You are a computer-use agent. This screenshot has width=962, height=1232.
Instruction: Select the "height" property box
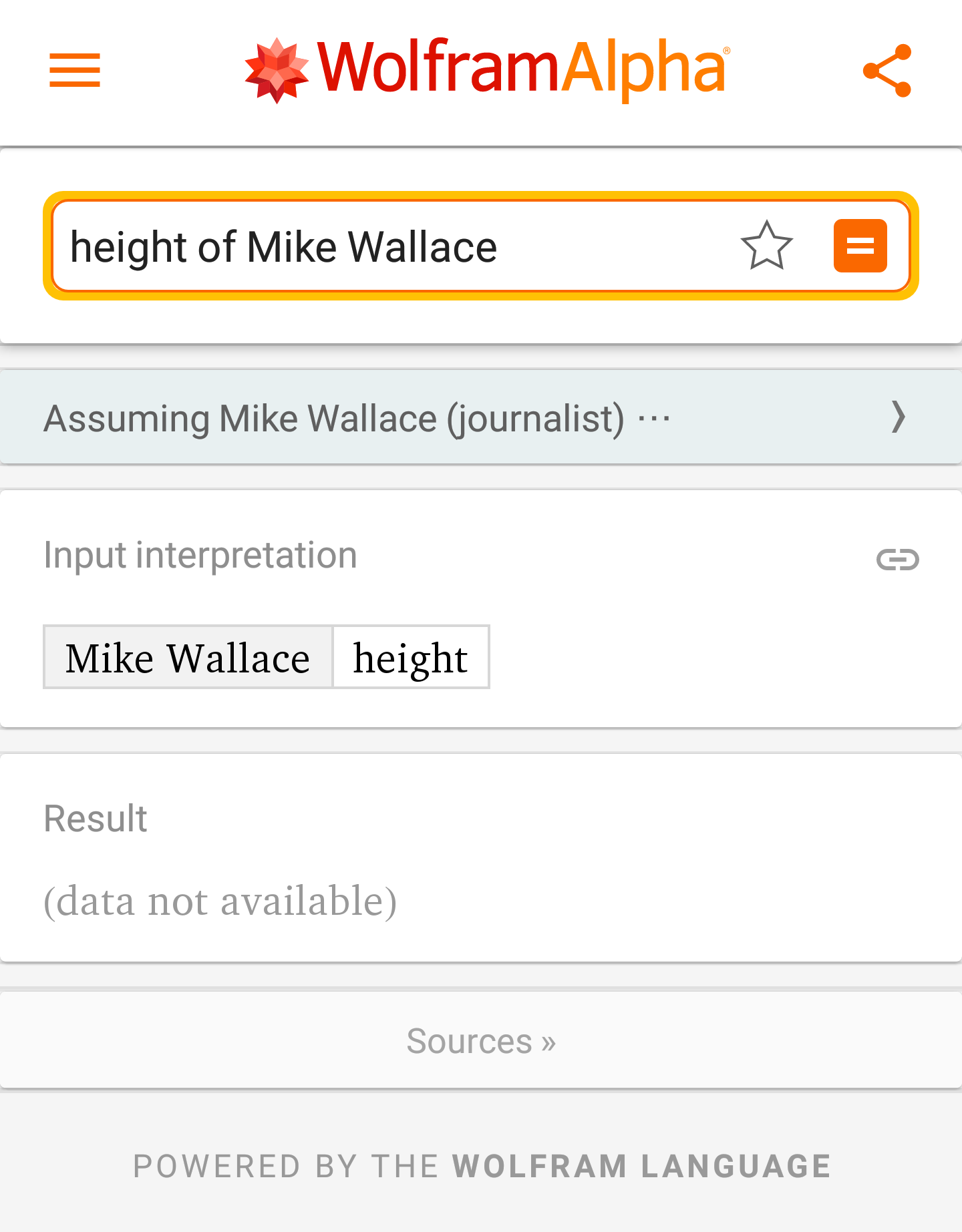coord(410,657)
